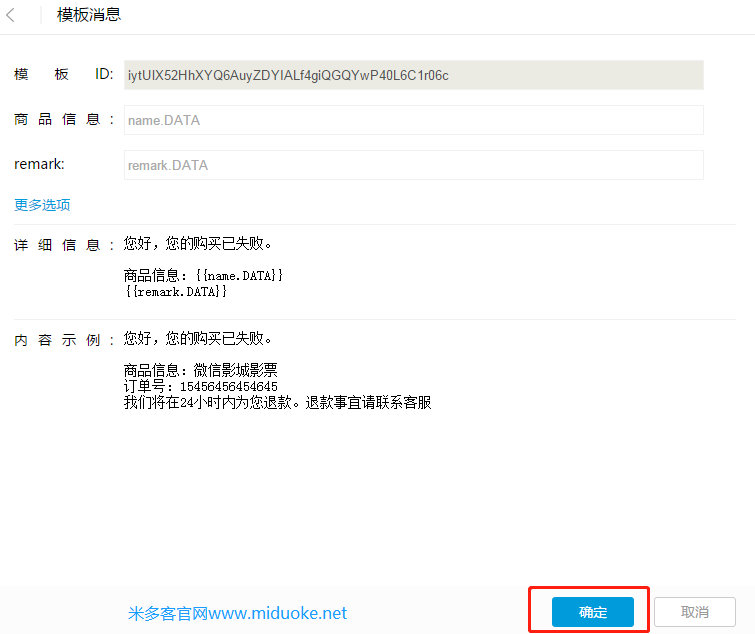
Task: Click the 微信影城影票 example line
Action: point(200,370)
